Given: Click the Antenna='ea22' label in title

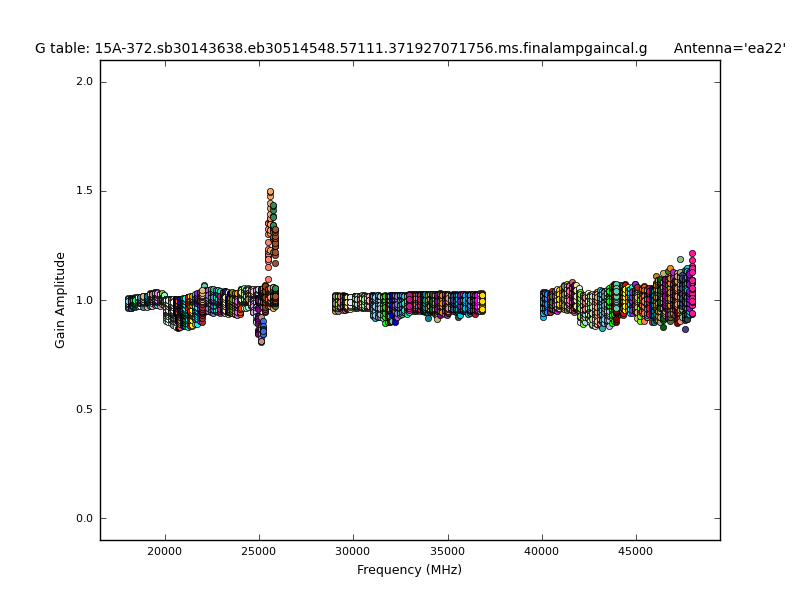Looking at the screenshot, I should click(729, 48).
